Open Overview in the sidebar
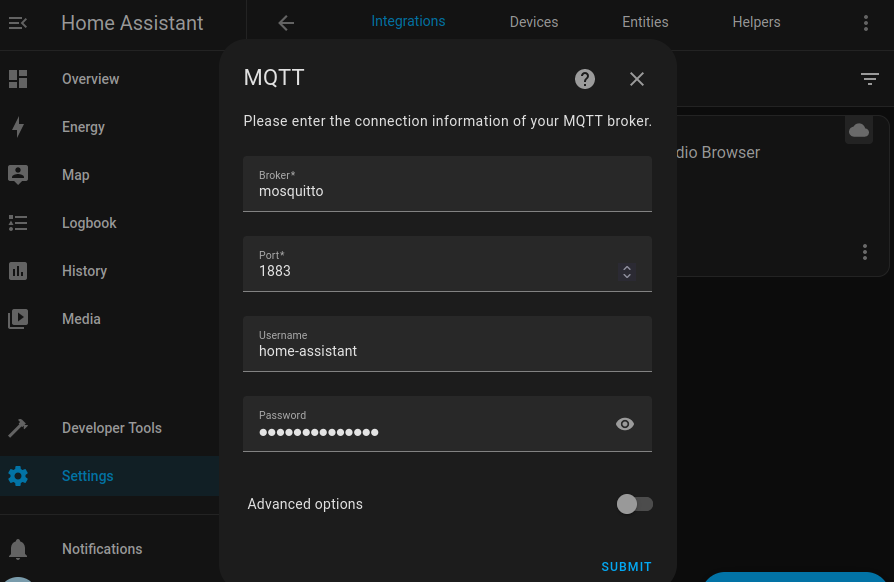 tap(109, 79)
